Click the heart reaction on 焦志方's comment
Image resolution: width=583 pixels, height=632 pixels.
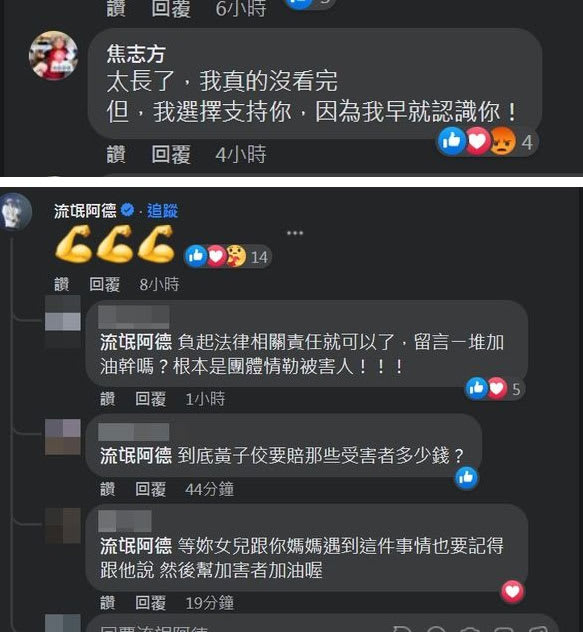tap(477, 141)
